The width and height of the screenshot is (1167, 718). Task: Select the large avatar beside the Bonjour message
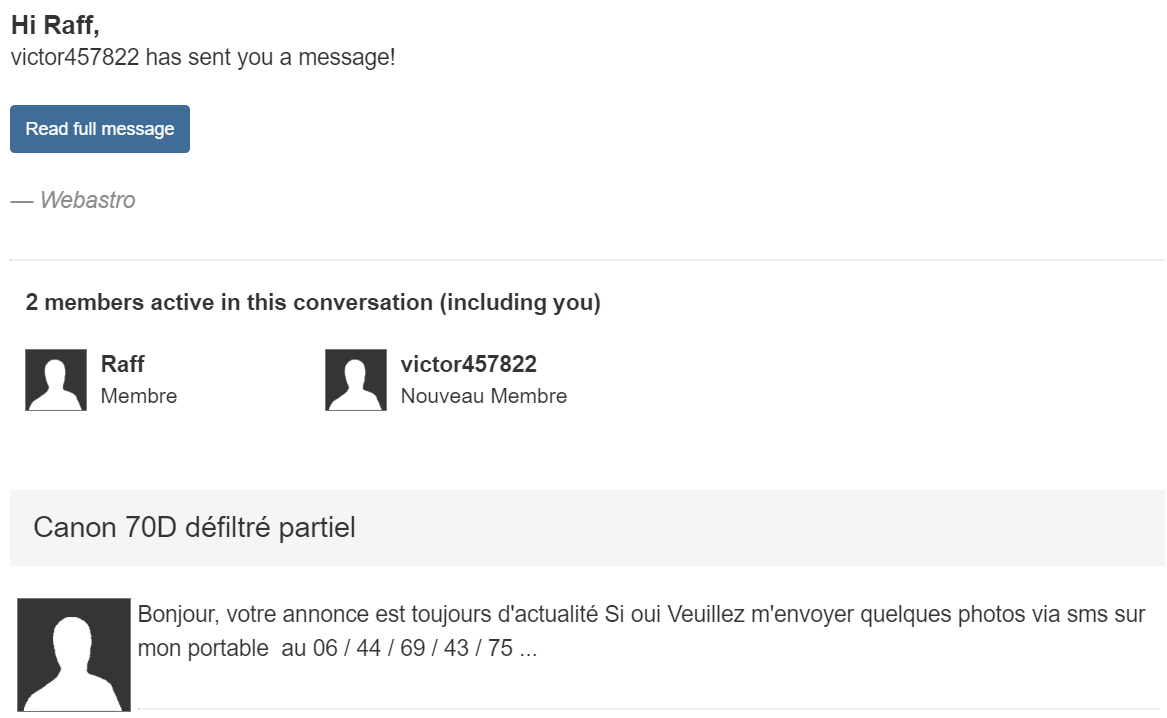click(74, 654)
